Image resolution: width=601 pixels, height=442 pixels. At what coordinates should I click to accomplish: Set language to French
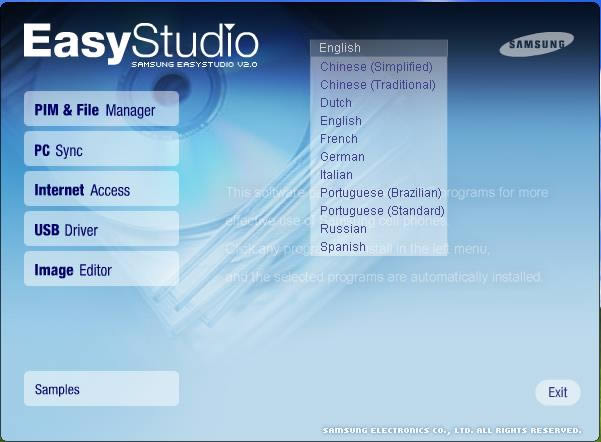click(379, 139)
